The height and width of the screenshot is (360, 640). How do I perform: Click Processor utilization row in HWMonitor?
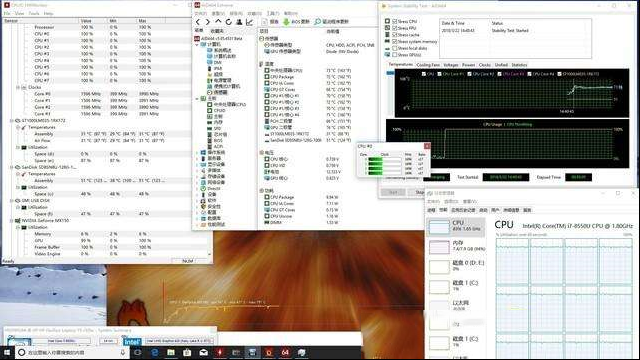pyautogui.click(x=96, y=27)
